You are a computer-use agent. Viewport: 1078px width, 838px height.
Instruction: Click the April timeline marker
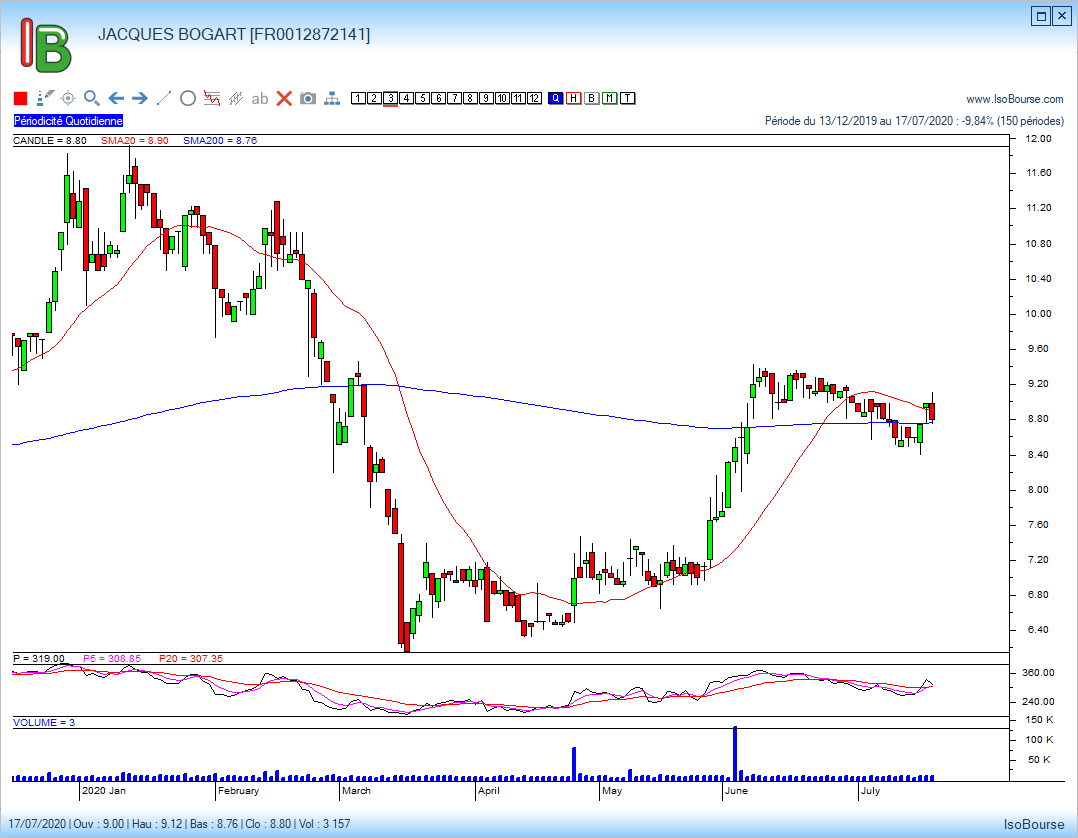coord(489,791)
